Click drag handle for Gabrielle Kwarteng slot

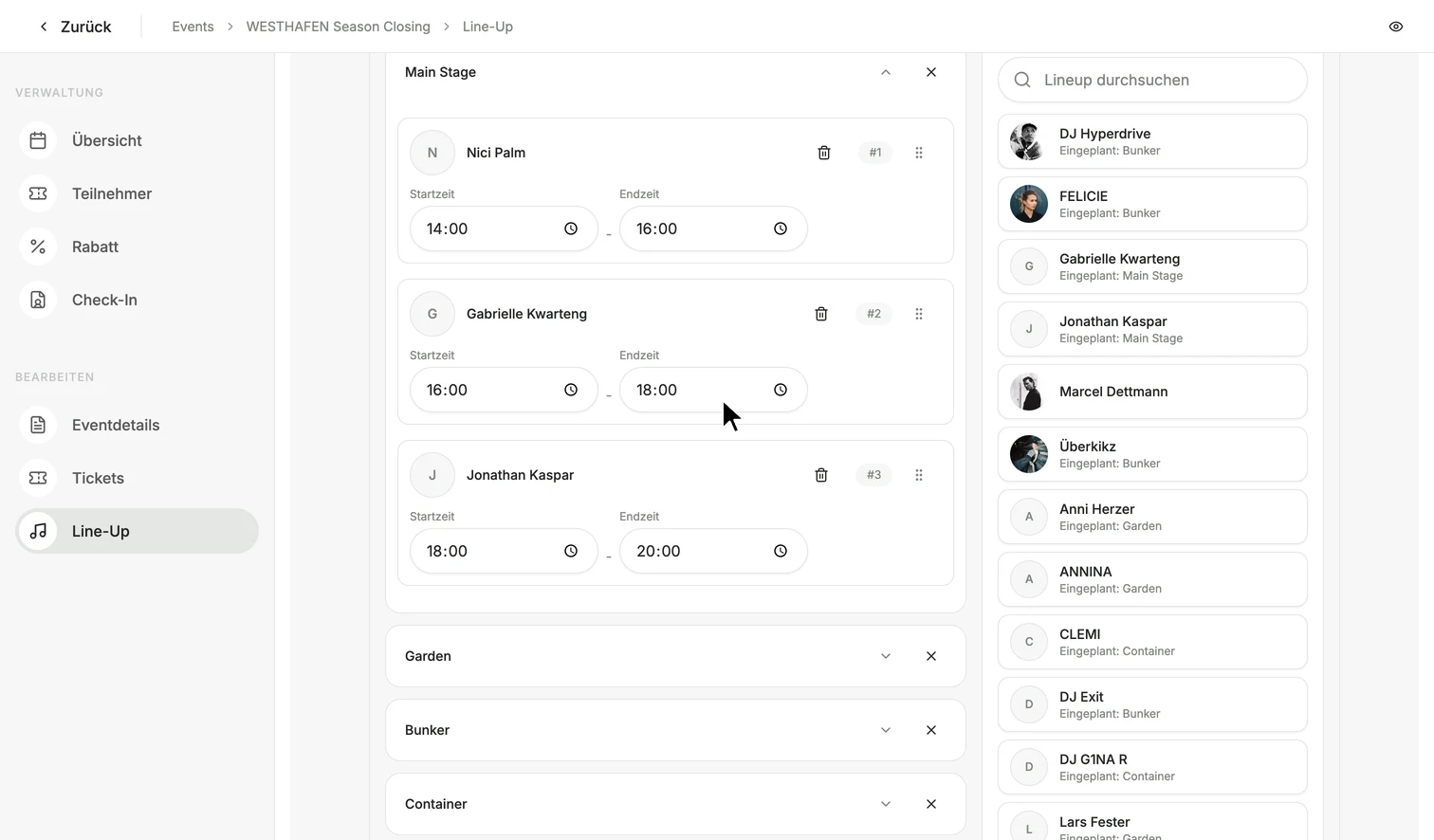tap(919, 314)
